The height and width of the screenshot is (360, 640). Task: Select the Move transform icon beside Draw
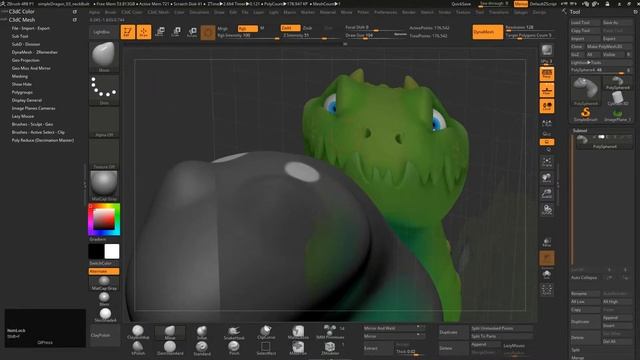(160, 32)
